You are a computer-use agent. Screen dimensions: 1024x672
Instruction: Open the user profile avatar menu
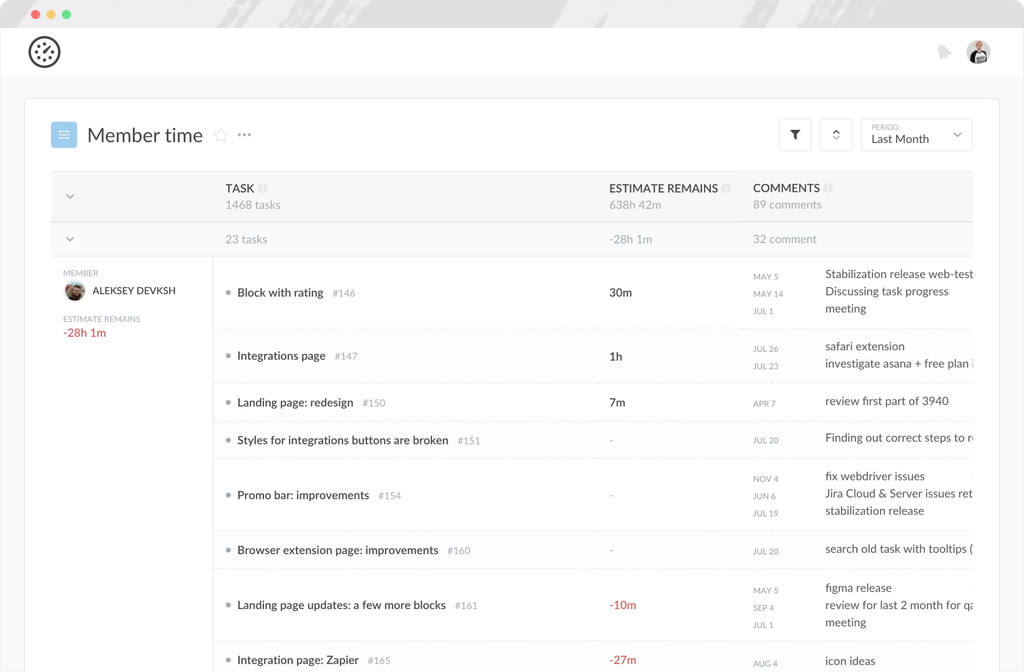pyautogui.click(x=978, y=52)
